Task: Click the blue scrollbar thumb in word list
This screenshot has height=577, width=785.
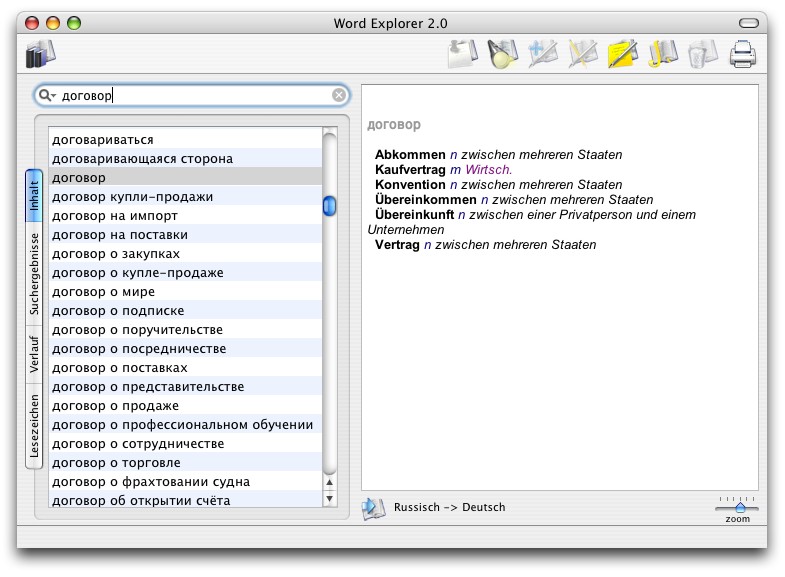Action: coord(329,206)
